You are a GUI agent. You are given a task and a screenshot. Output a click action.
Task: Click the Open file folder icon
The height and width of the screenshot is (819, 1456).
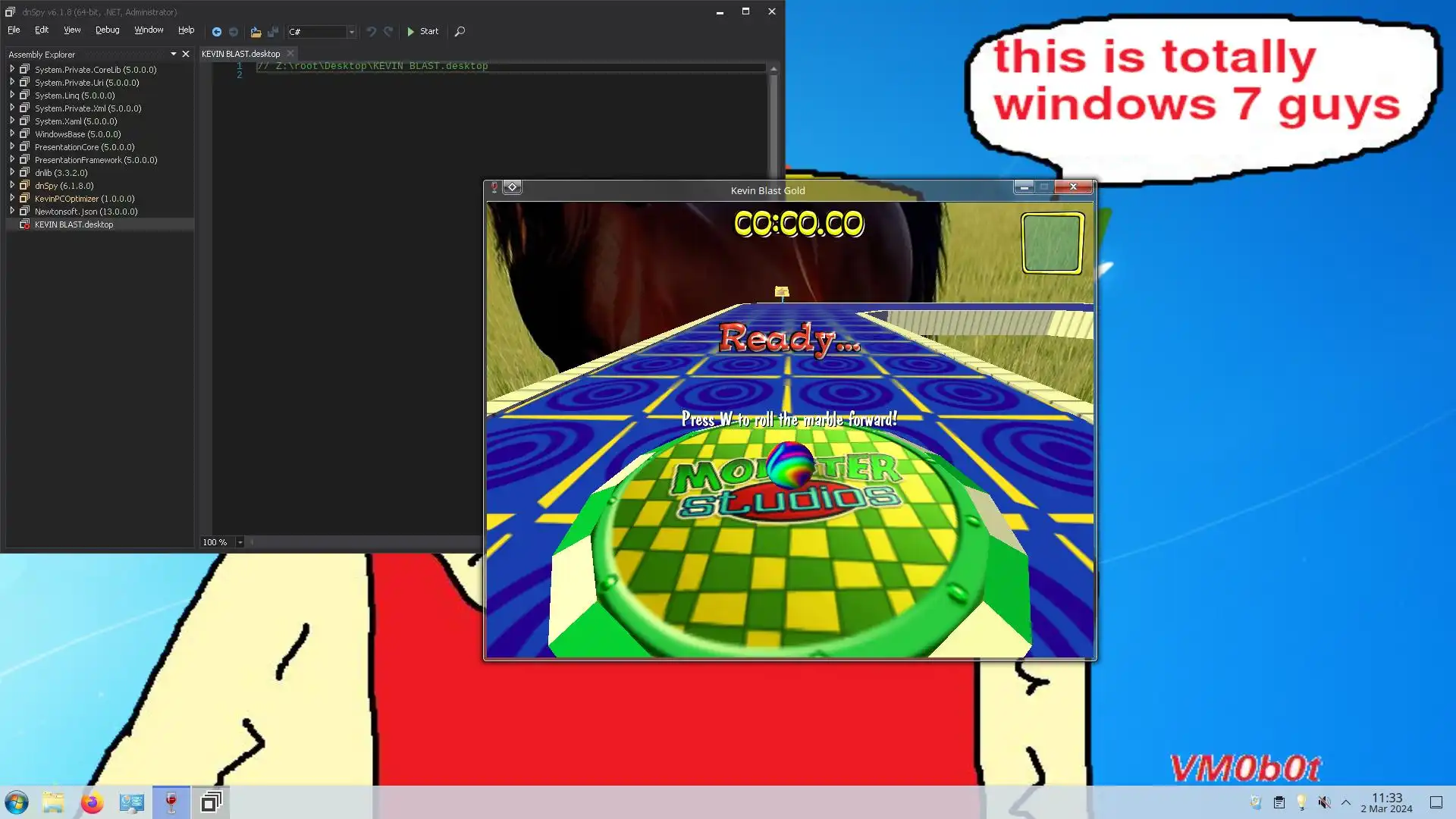(256, 32)
